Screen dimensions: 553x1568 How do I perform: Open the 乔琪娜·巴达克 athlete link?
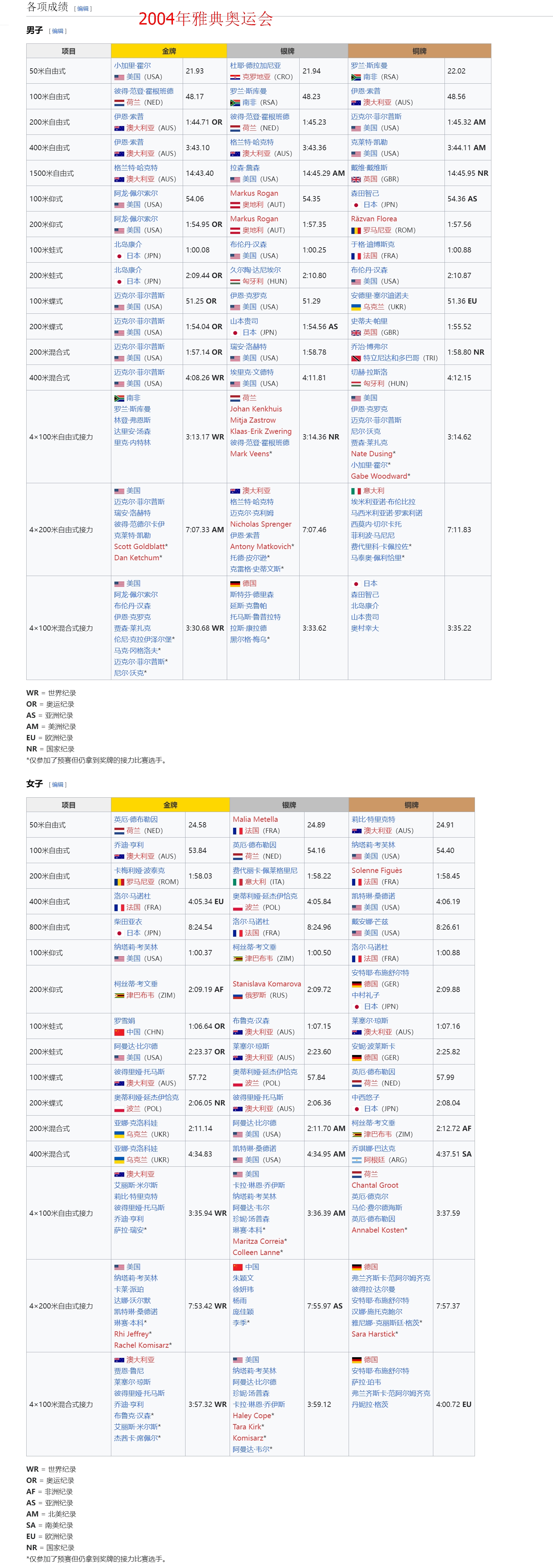373,1149
